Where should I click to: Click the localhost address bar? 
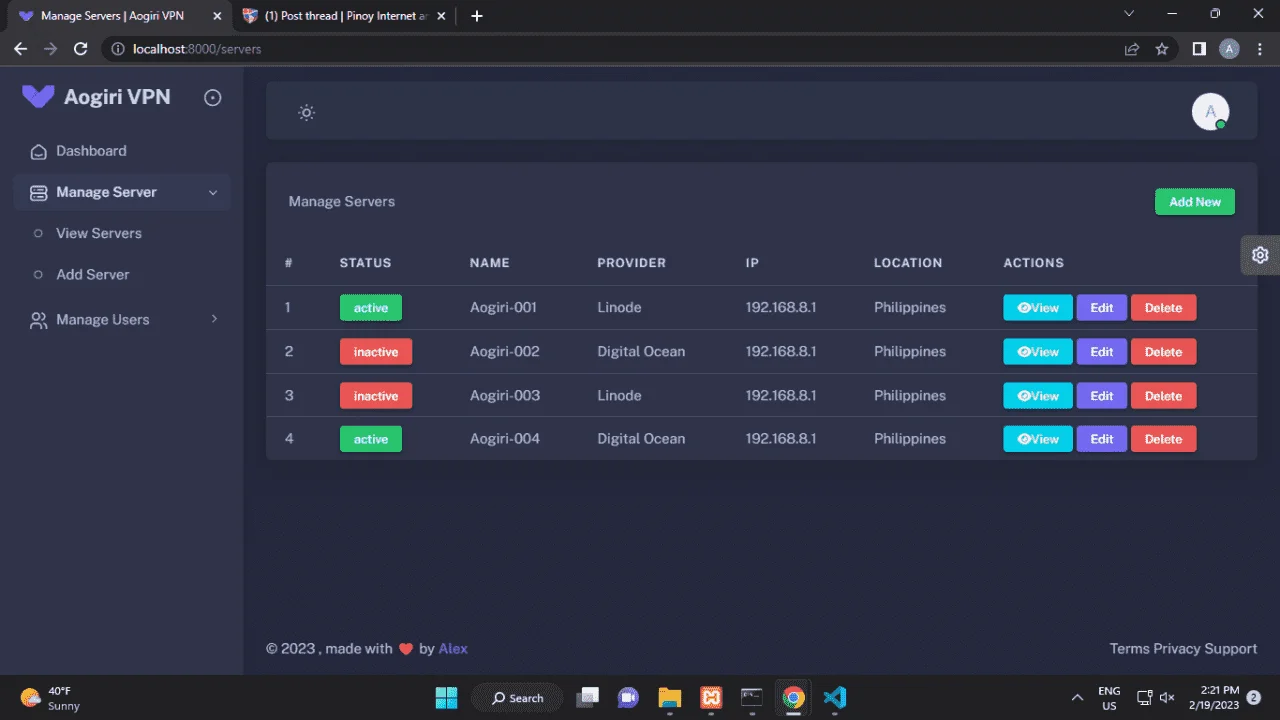[640, 48]
